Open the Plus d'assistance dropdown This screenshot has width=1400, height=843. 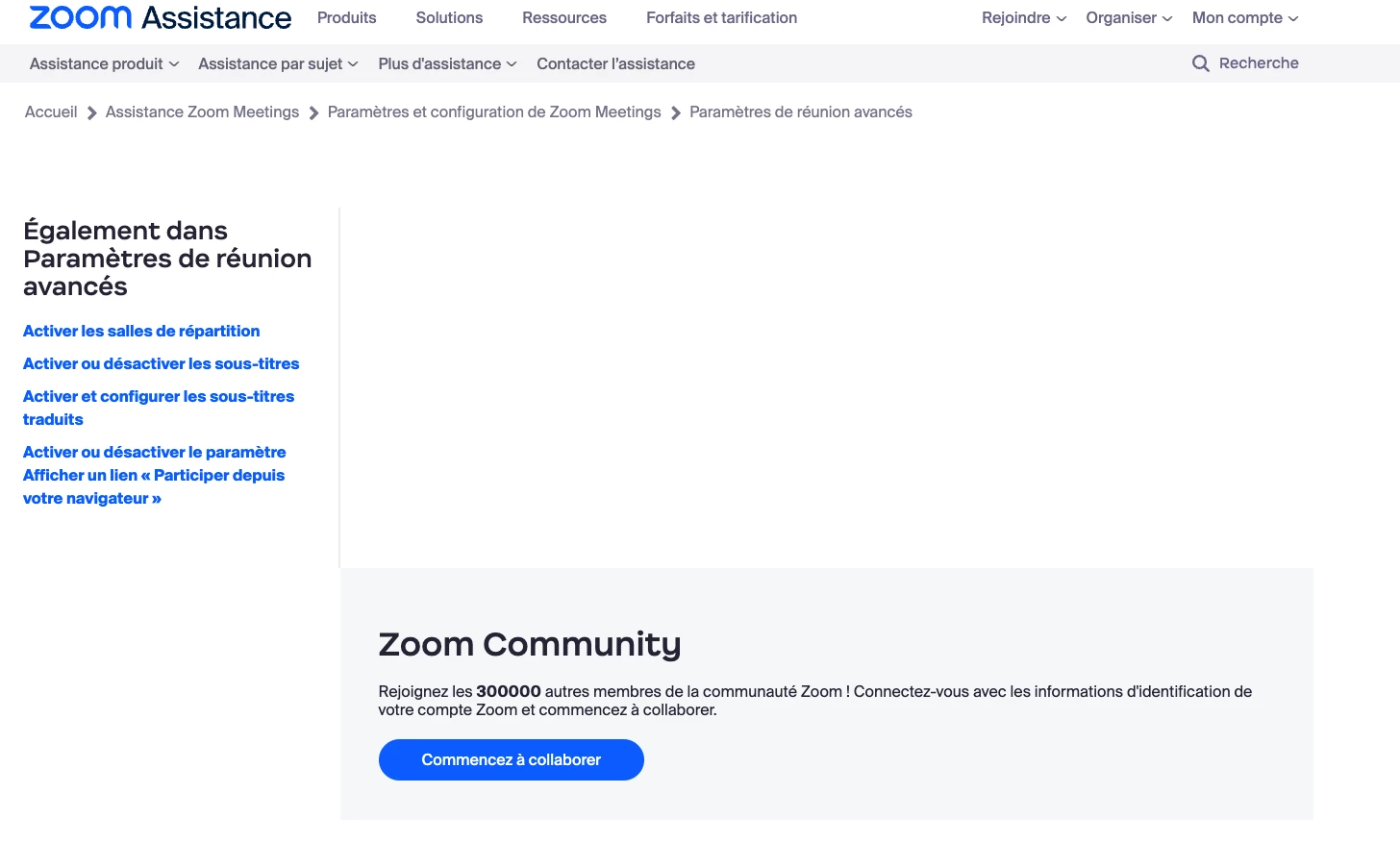pyautogui.click(x=447, y=63)
